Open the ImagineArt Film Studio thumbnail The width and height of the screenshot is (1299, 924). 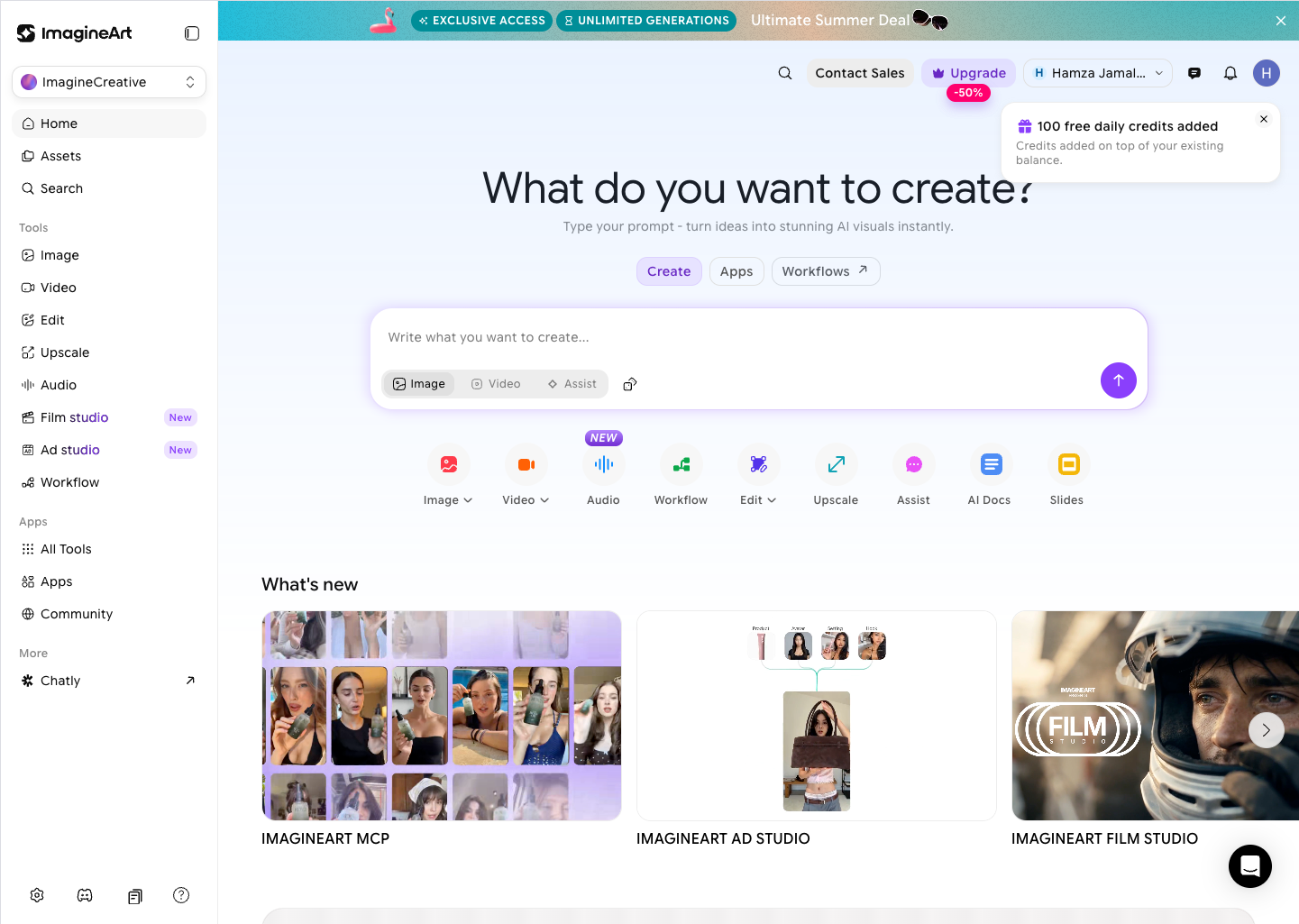click(x=1155, y=716)
